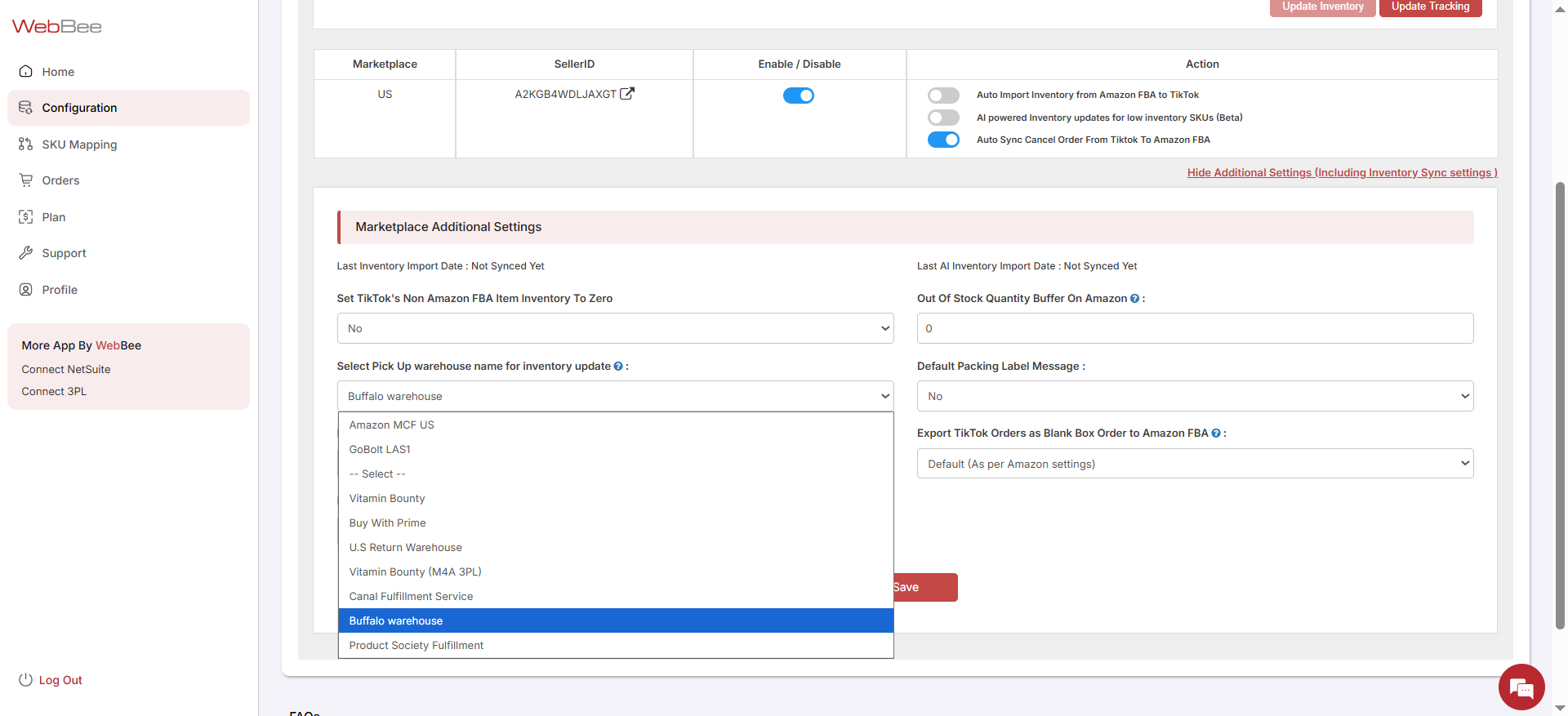
Task: Click the Update Tracking button
Action: point(1430,7)
